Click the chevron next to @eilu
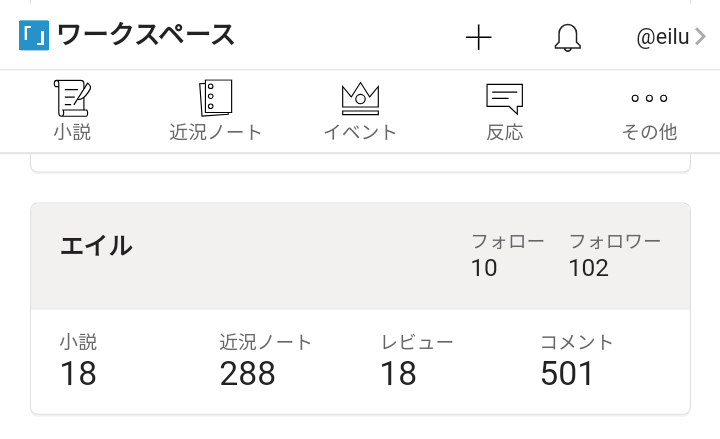Viewport: 720px width, 439px height. pos(701,37)
